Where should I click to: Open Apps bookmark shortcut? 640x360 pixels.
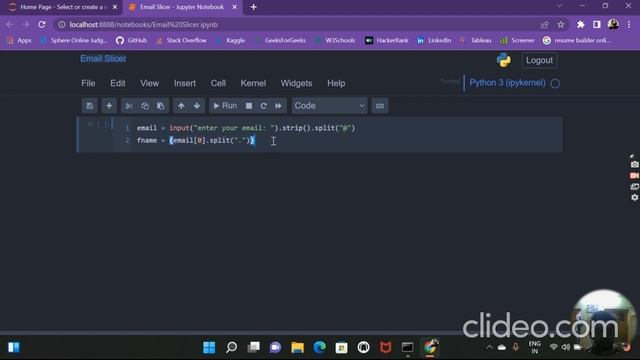click(x=19, y=40)
